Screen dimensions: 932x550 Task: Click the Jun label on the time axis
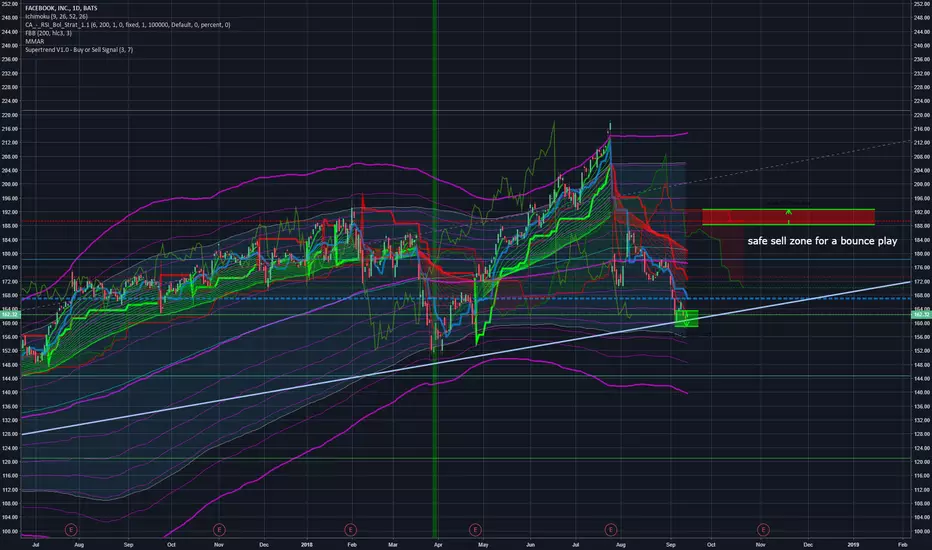530,545
